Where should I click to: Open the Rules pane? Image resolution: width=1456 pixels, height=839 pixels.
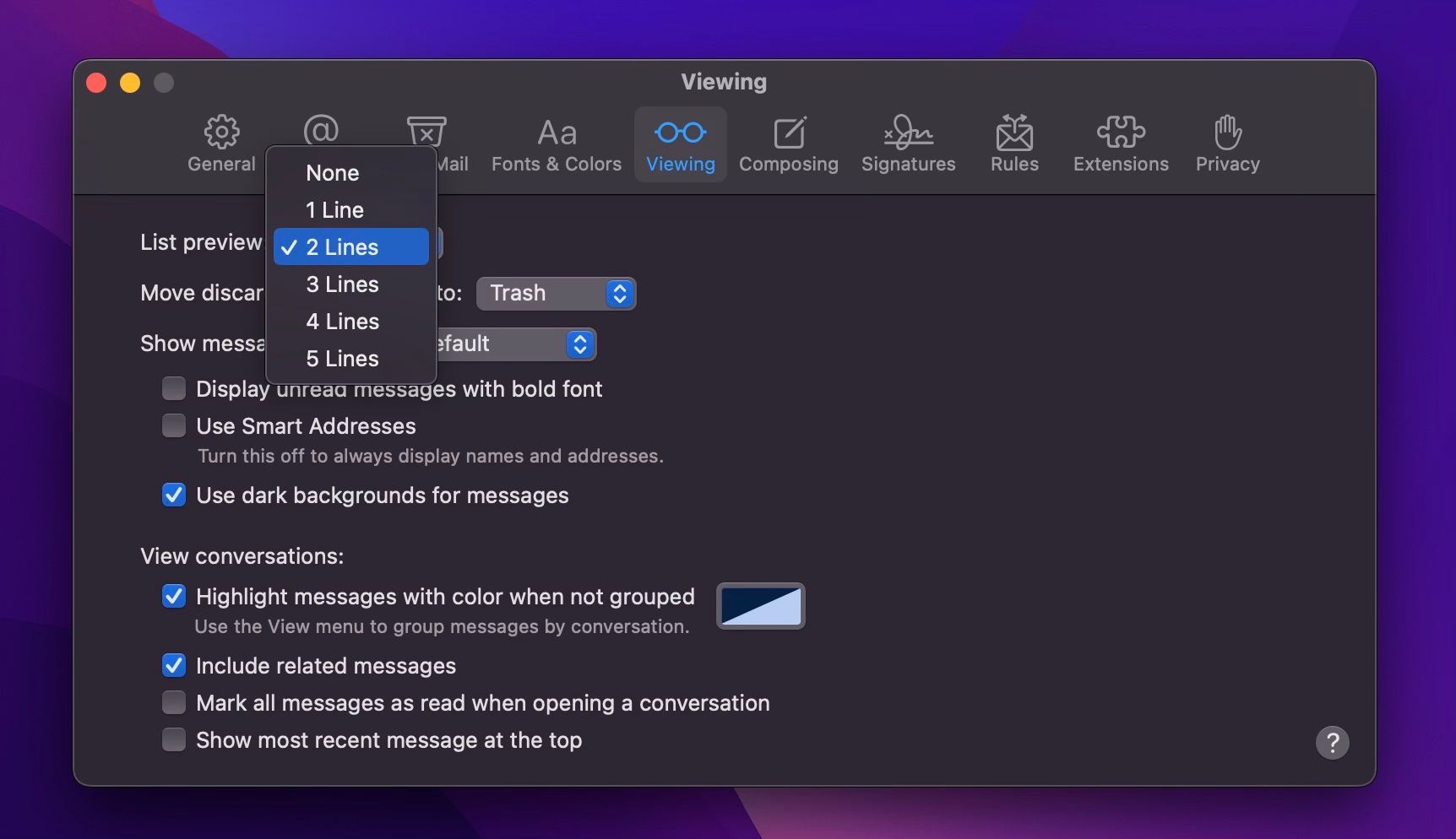point(1013,143)
